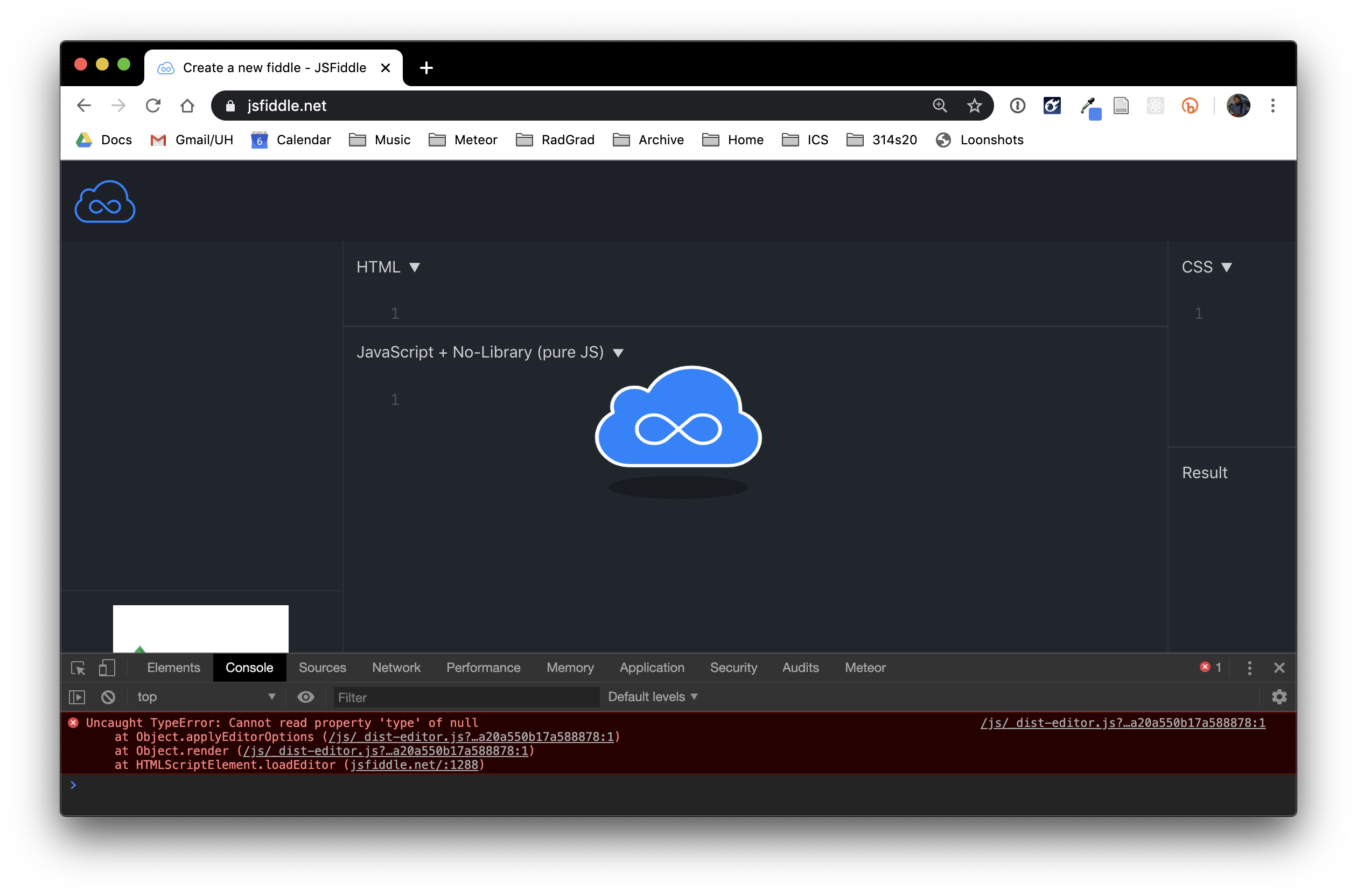Reload the jsfiddle.net page

coord(153,106)
